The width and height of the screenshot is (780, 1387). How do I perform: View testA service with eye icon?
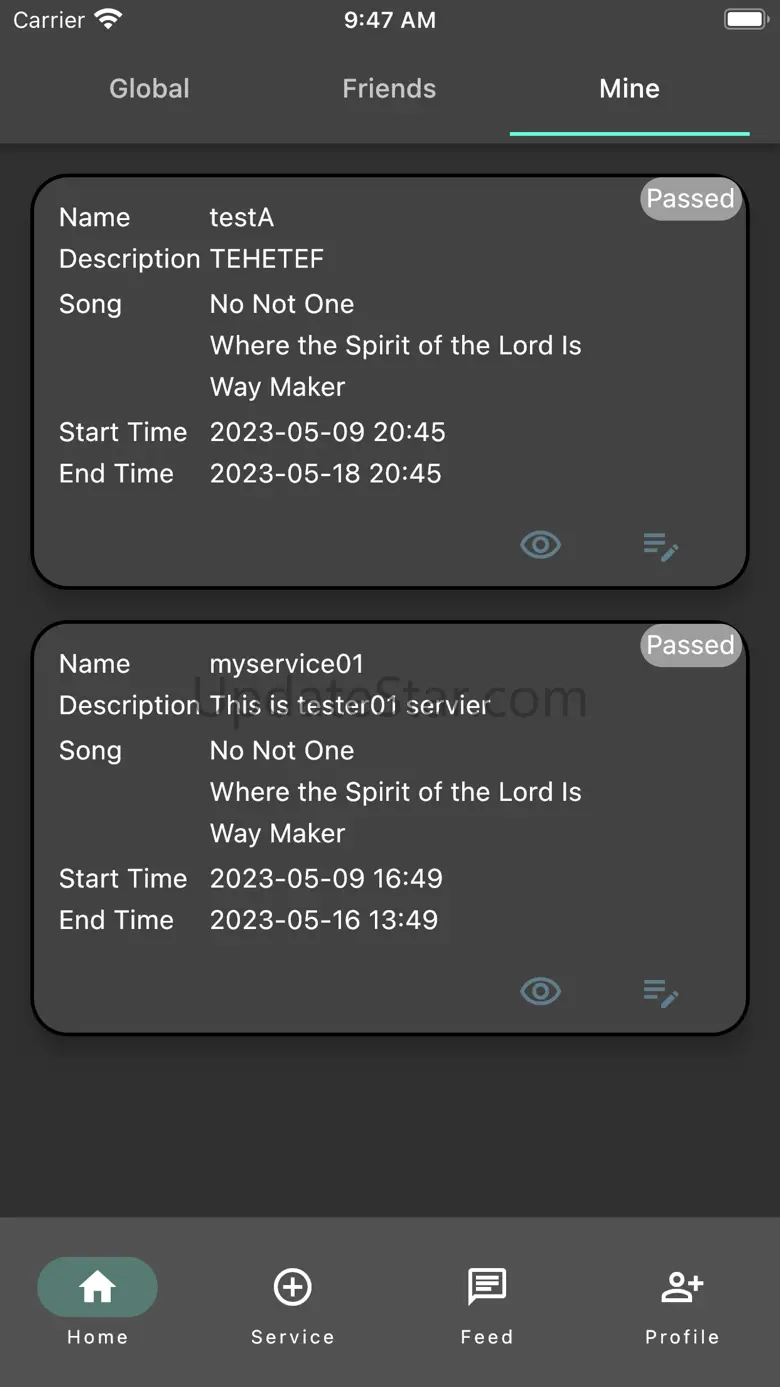point(540,545)
